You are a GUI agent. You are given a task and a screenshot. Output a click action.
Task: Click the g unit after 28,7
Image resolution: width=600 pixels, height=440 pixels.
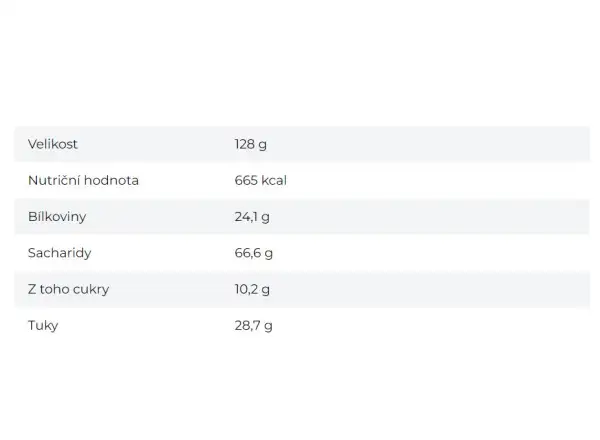269,327
